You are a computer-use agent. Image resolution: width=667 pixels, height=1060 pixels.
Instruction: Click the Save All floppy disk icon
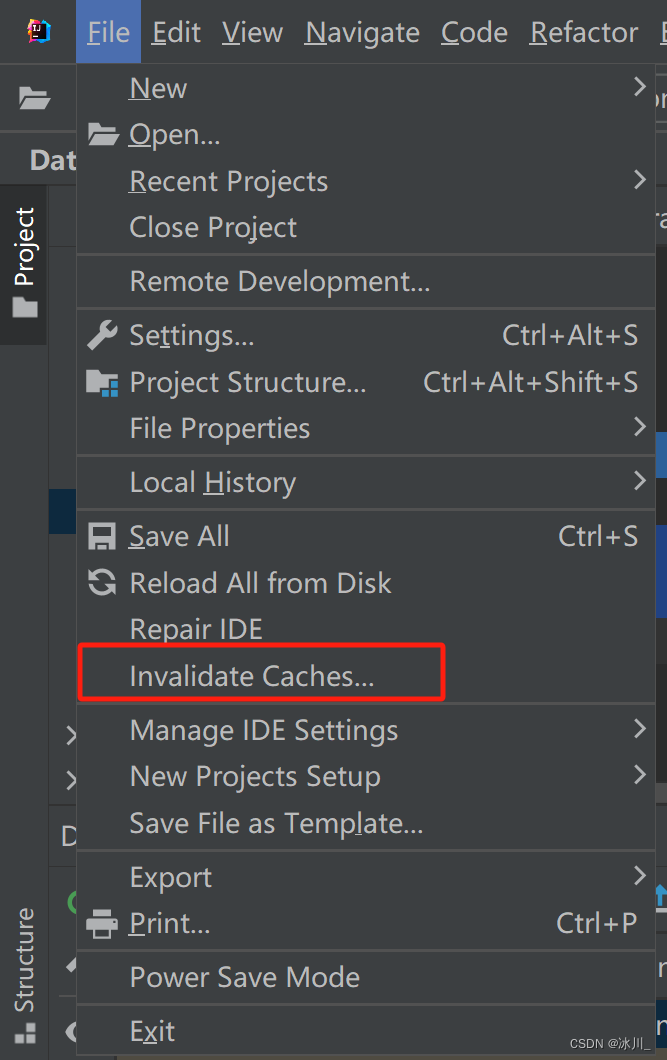[102, 537]
